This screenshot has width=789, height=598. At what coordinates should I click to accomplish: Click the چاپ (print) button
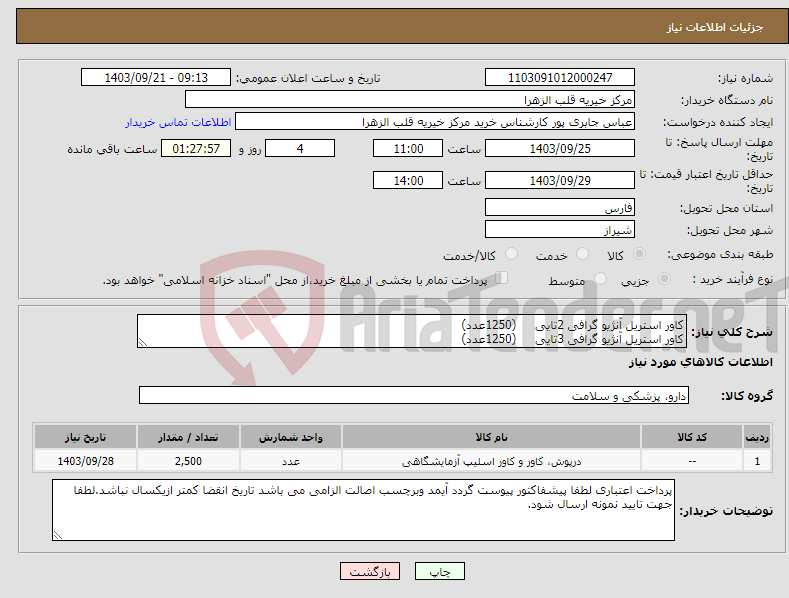tap(440, 571)
